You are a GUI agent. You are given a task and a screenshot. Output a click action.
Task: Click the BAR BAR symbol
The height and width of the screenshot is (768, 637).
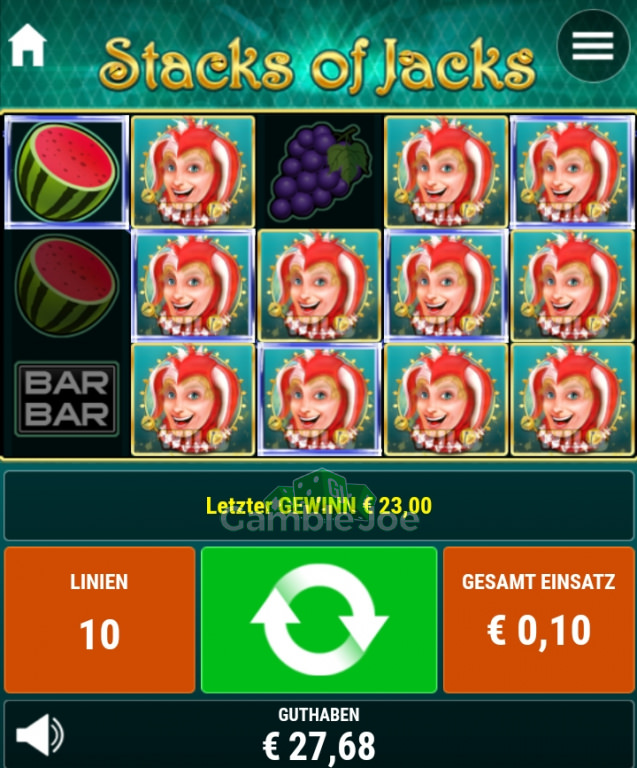point(67,399)
